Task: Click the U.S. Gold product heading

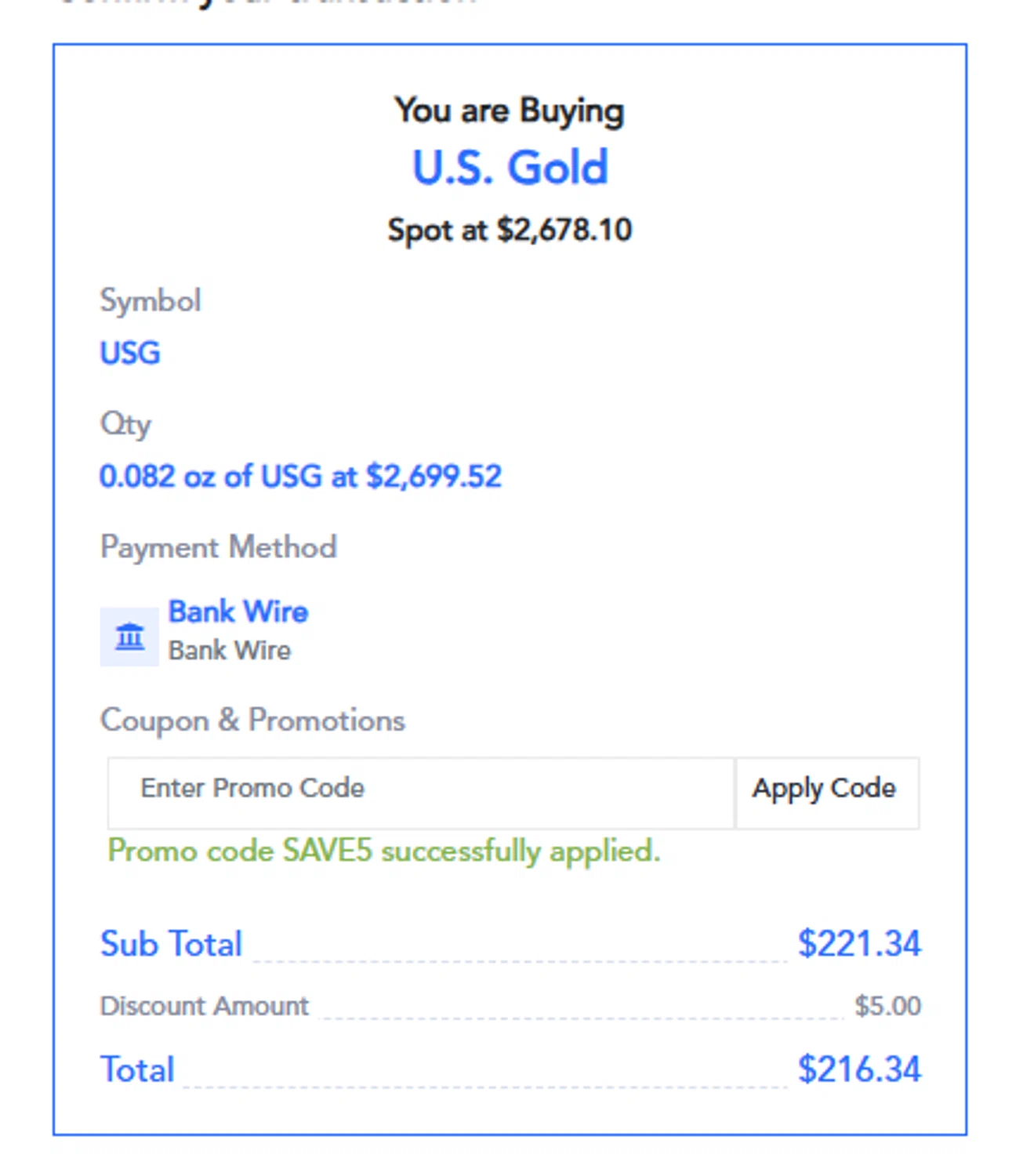Action: pos(510,168)
